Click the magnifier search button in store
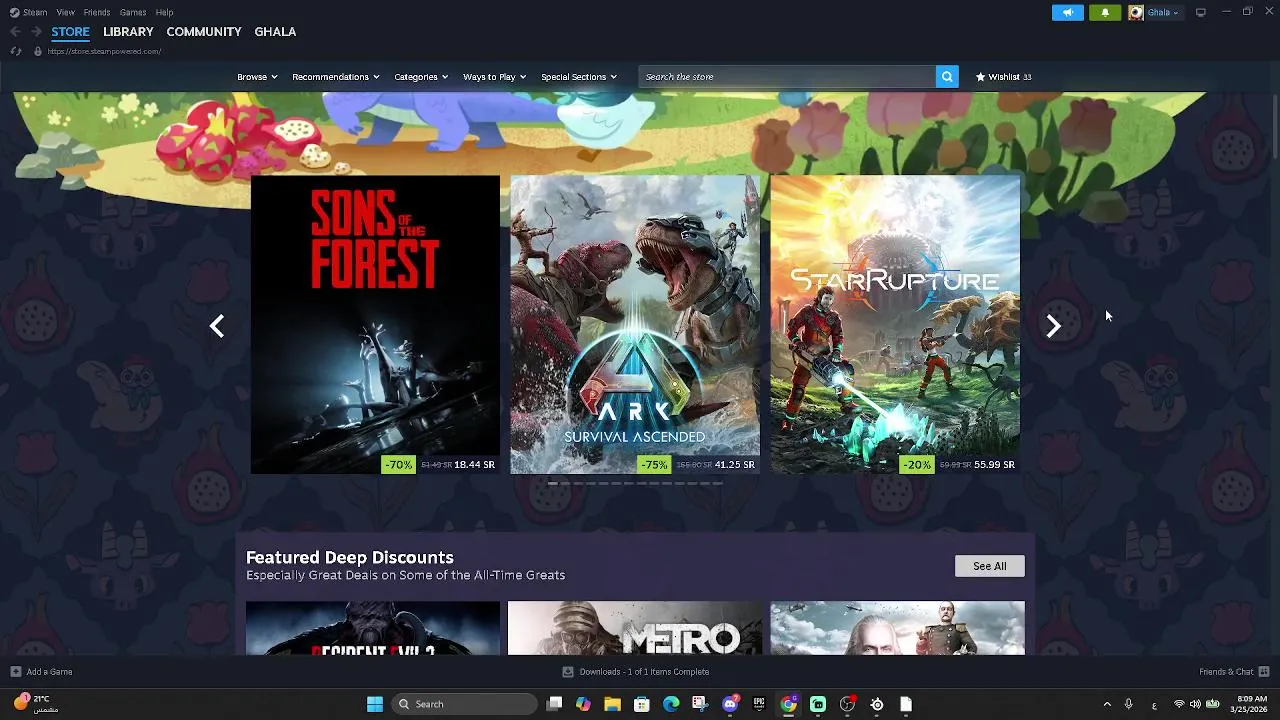Screen dimensions: 1280x720 click(947, 77)
